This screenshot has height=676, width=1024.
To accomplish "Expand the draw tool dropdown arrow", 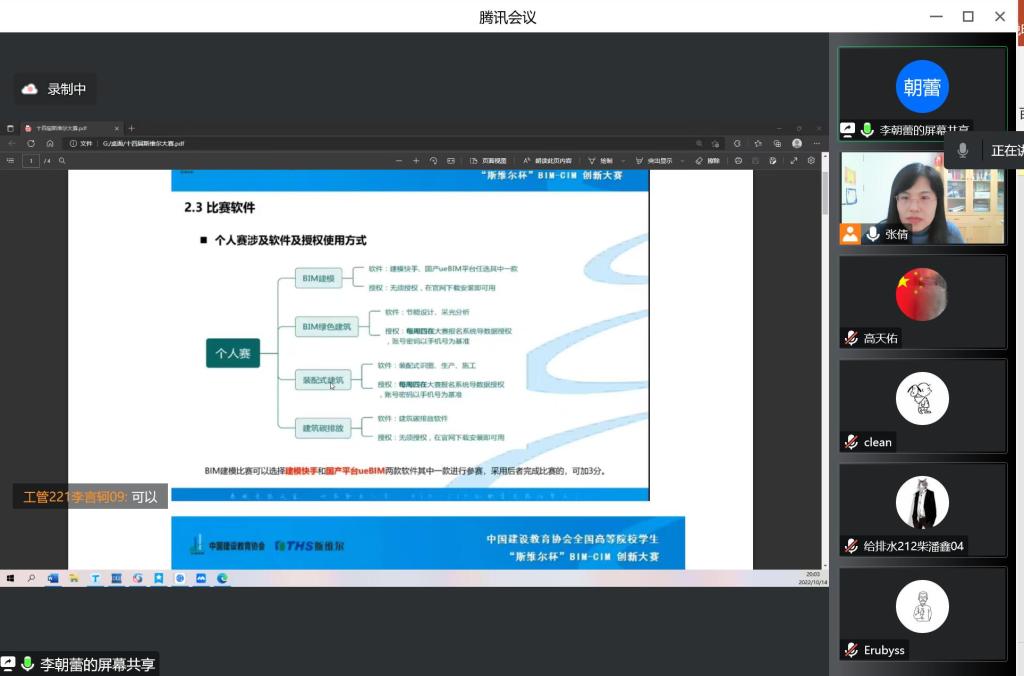I will tap(621, 160).
